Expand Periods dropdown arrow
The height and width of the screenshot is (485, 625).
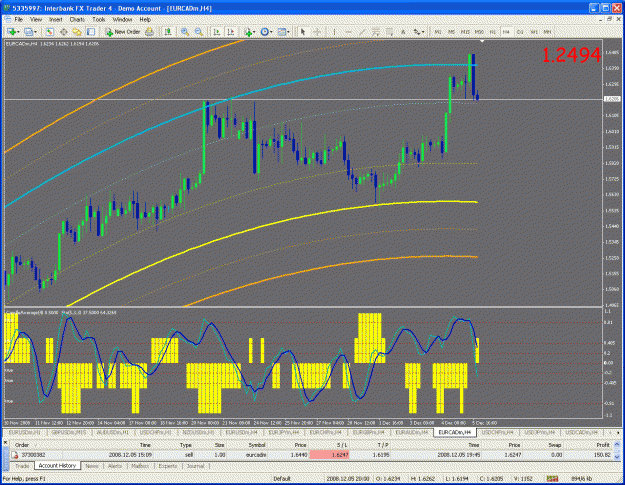(271, 32)
